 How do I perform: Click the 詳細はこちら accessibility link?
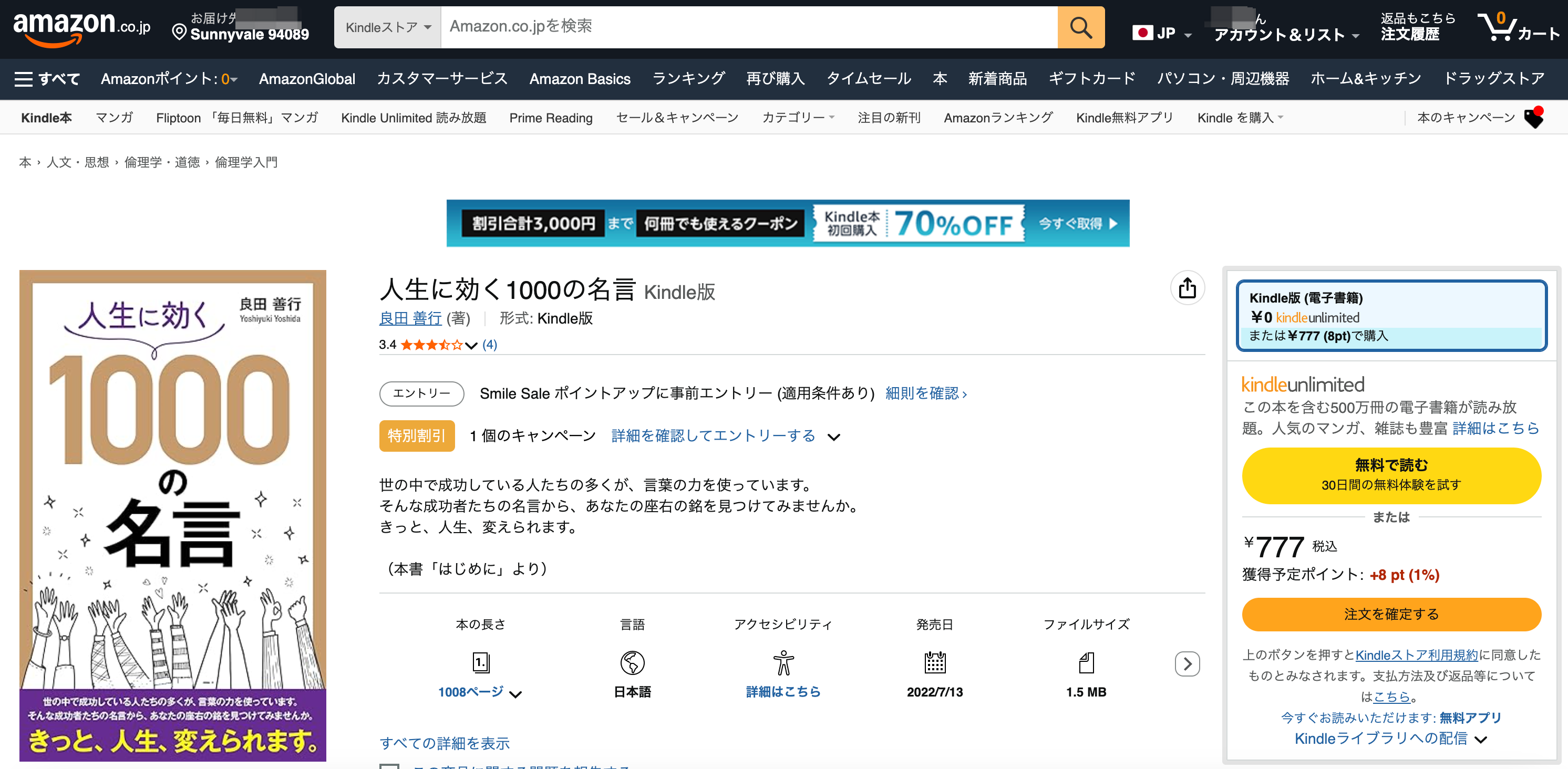[x=783, y=692]
